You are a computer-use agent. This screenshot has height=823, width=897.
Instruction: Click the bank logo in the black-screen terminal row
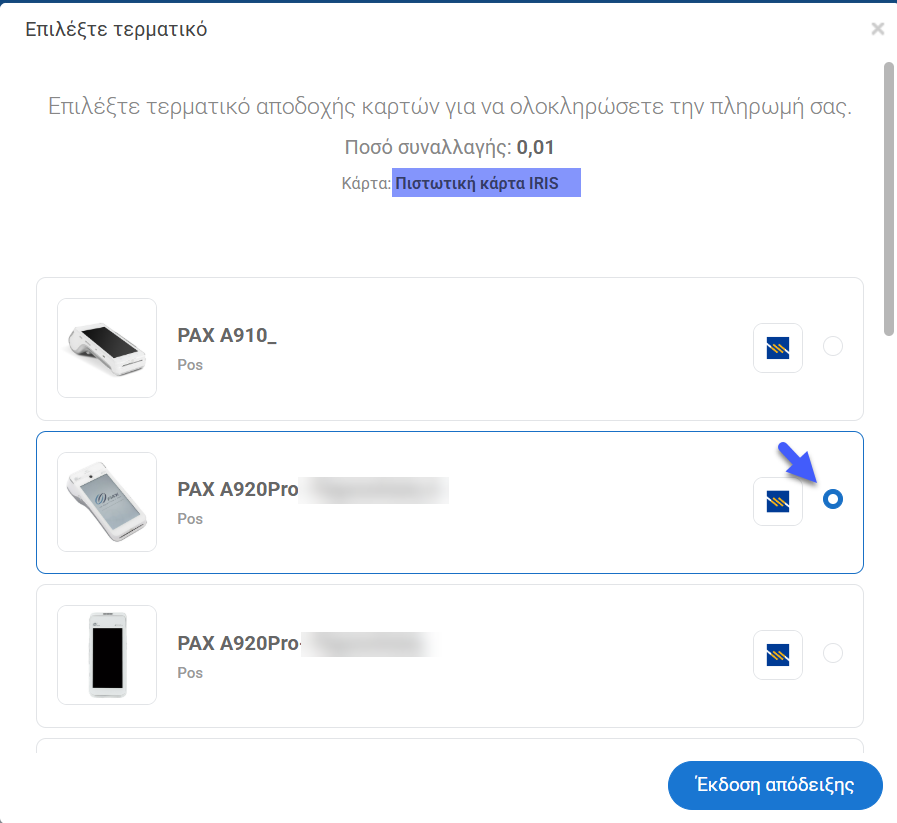pyautogui.click(x=778, y=655)
